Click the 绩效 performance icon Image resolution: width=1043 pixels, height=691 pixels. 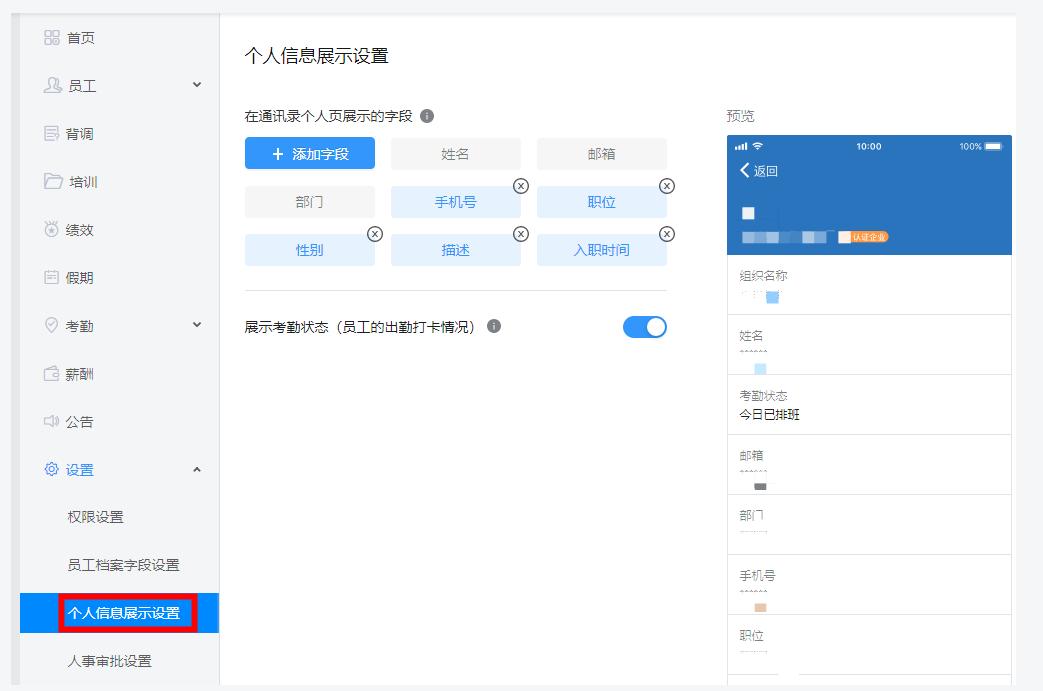[55, 230]
